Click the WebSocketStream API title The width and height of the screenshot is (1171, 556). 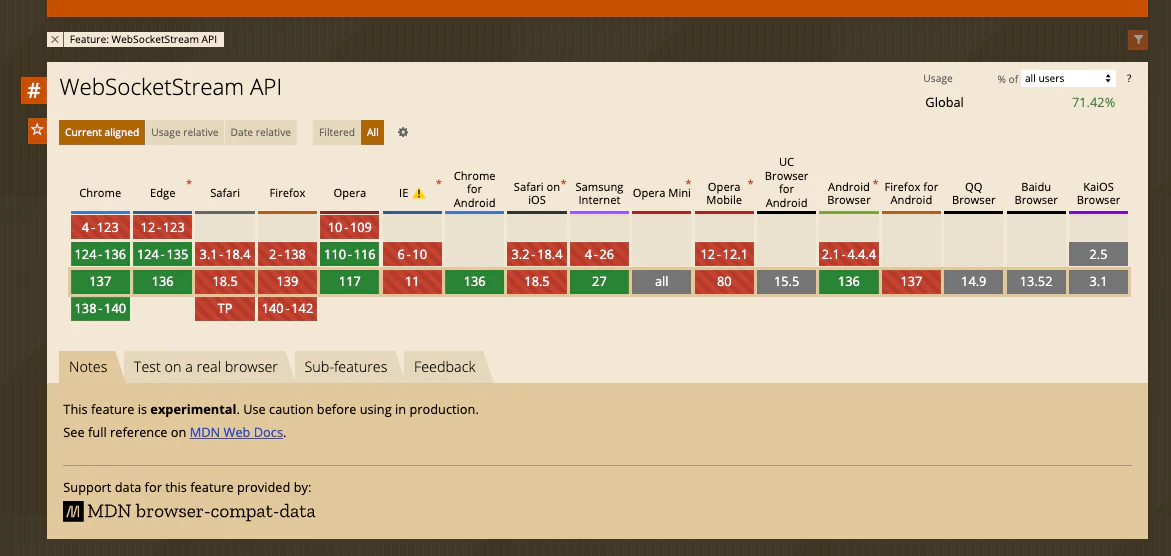[171, 87]
